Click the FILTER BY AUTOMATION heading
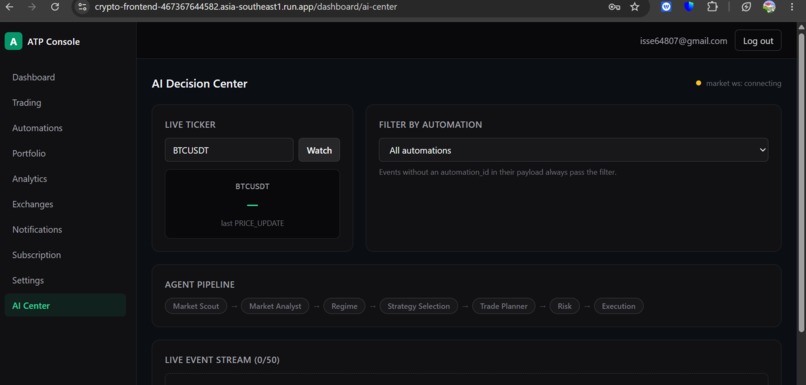Image resolution: width=806 pixels, height=385 pixels. coord(430,124)
